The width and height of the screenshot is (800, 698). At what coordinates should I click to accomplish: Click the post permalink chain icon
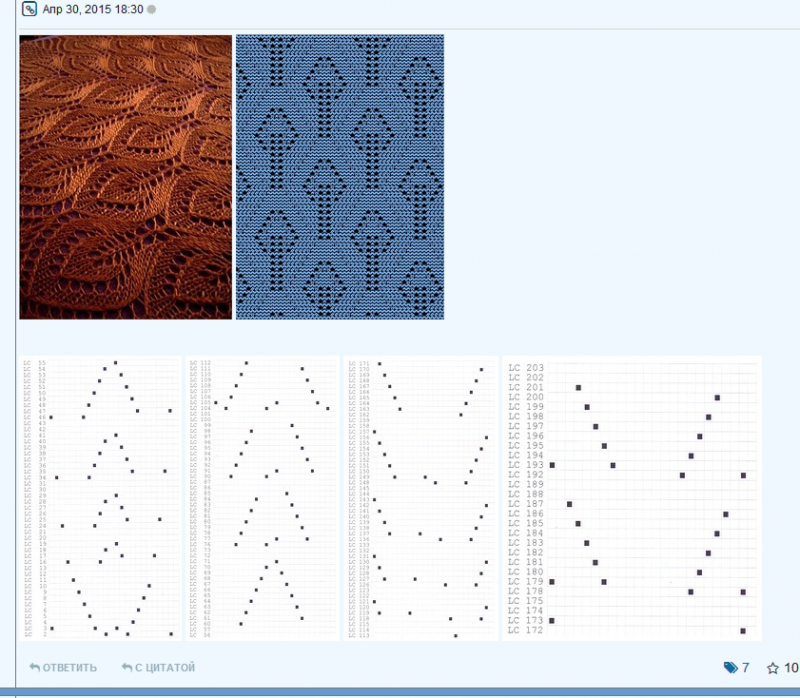pos(29,9)
